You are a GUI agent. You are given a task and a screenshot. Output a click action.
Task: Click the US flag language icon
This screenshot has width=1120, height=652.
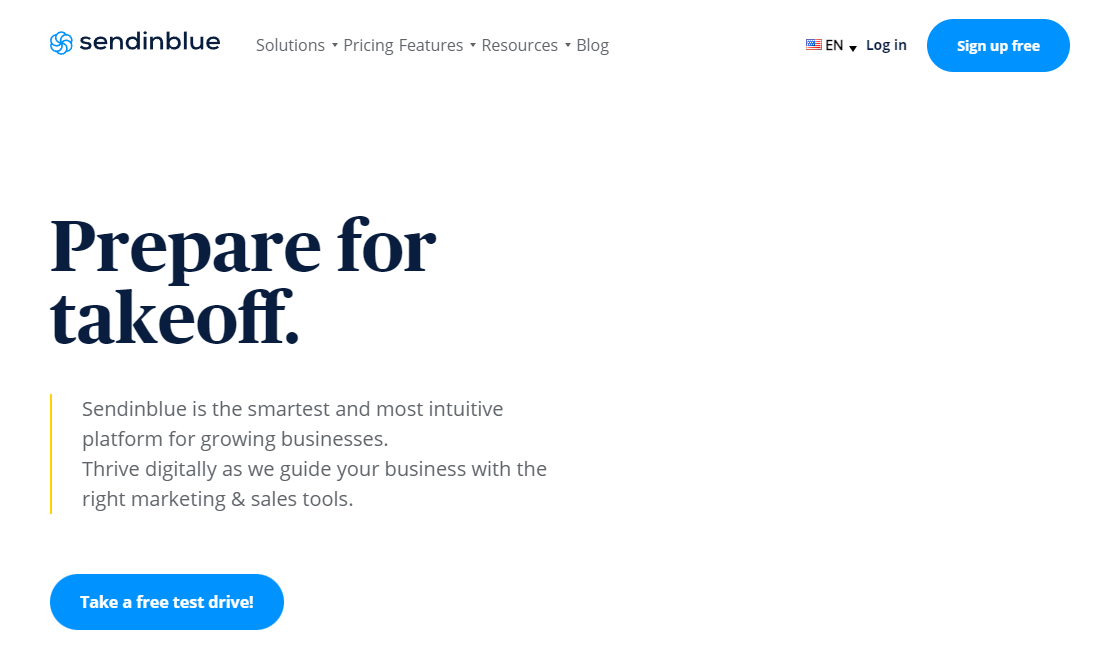point(814,44)
